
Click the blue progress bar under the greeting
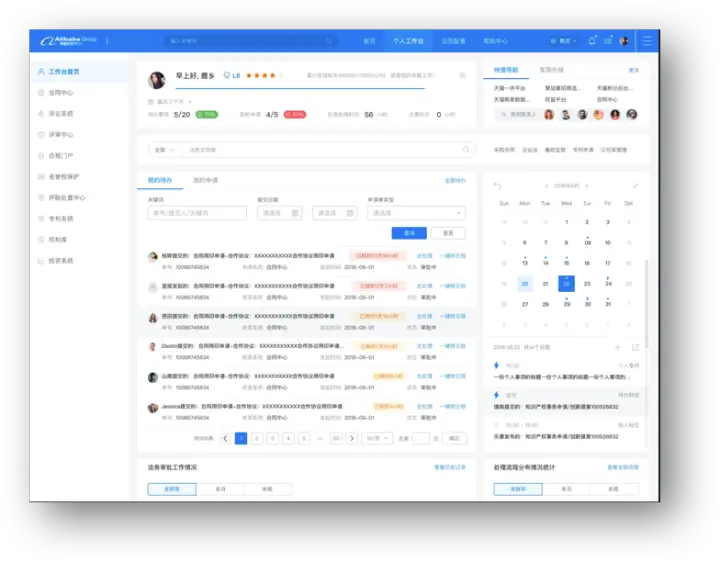[300, 88]
